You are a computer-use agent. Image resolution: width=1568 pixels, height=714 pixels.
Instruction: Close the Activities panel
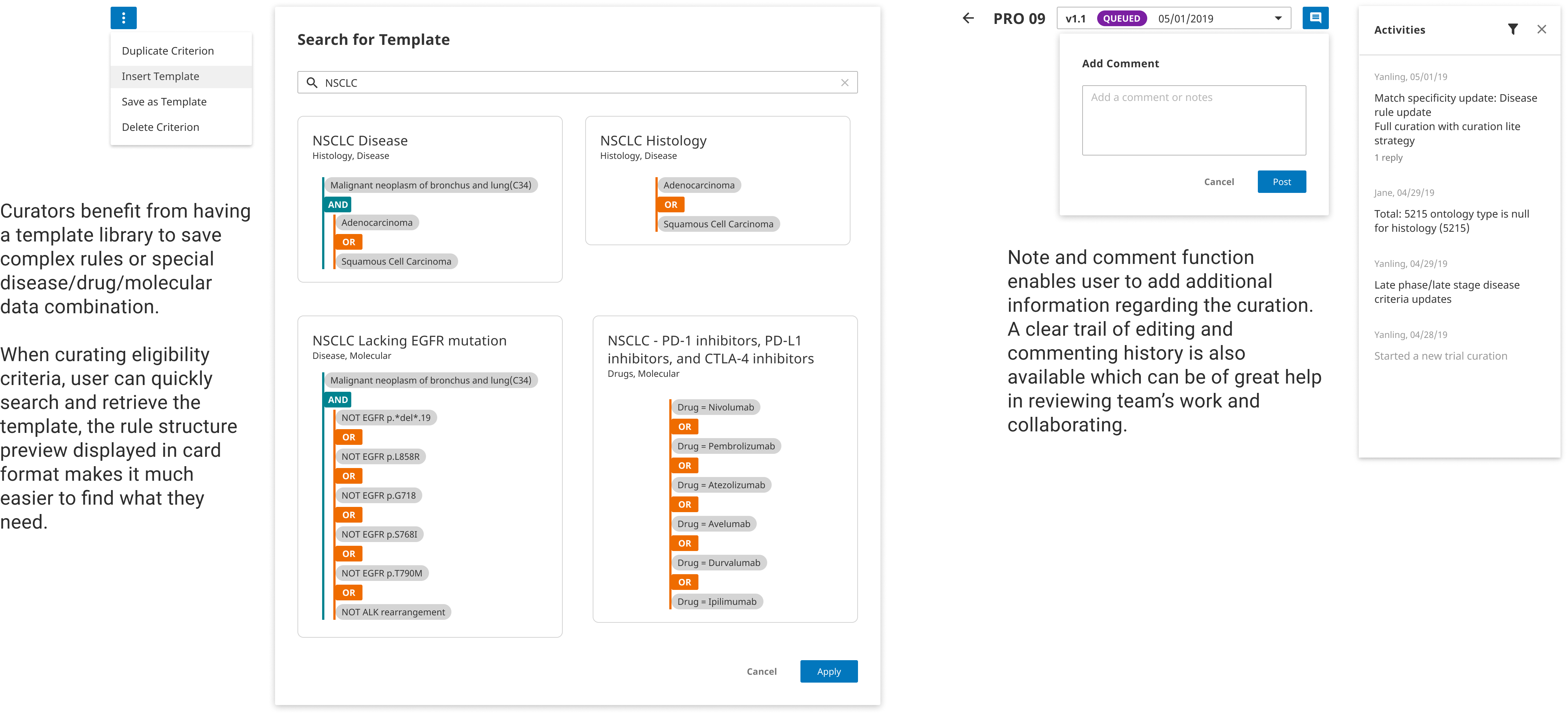[x=1541, y=29]
